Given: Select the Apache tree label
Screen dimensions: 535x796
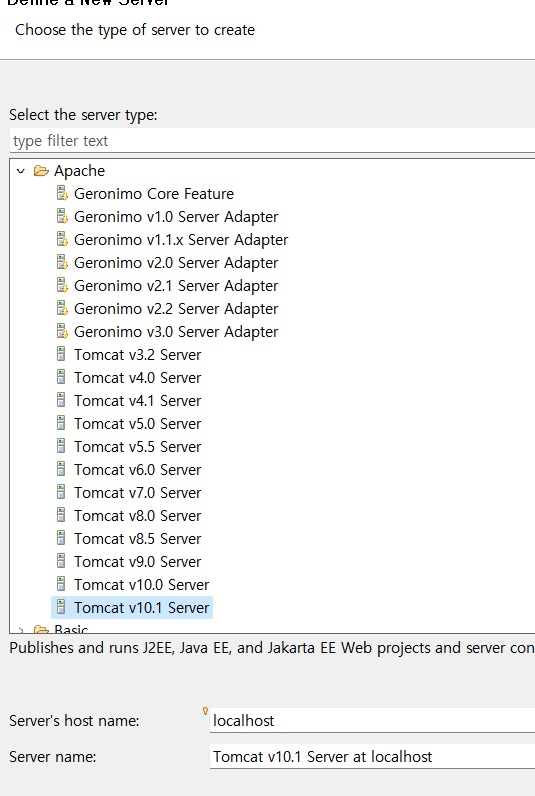Looking at the screenshot, I should click(x=80, y=171).
